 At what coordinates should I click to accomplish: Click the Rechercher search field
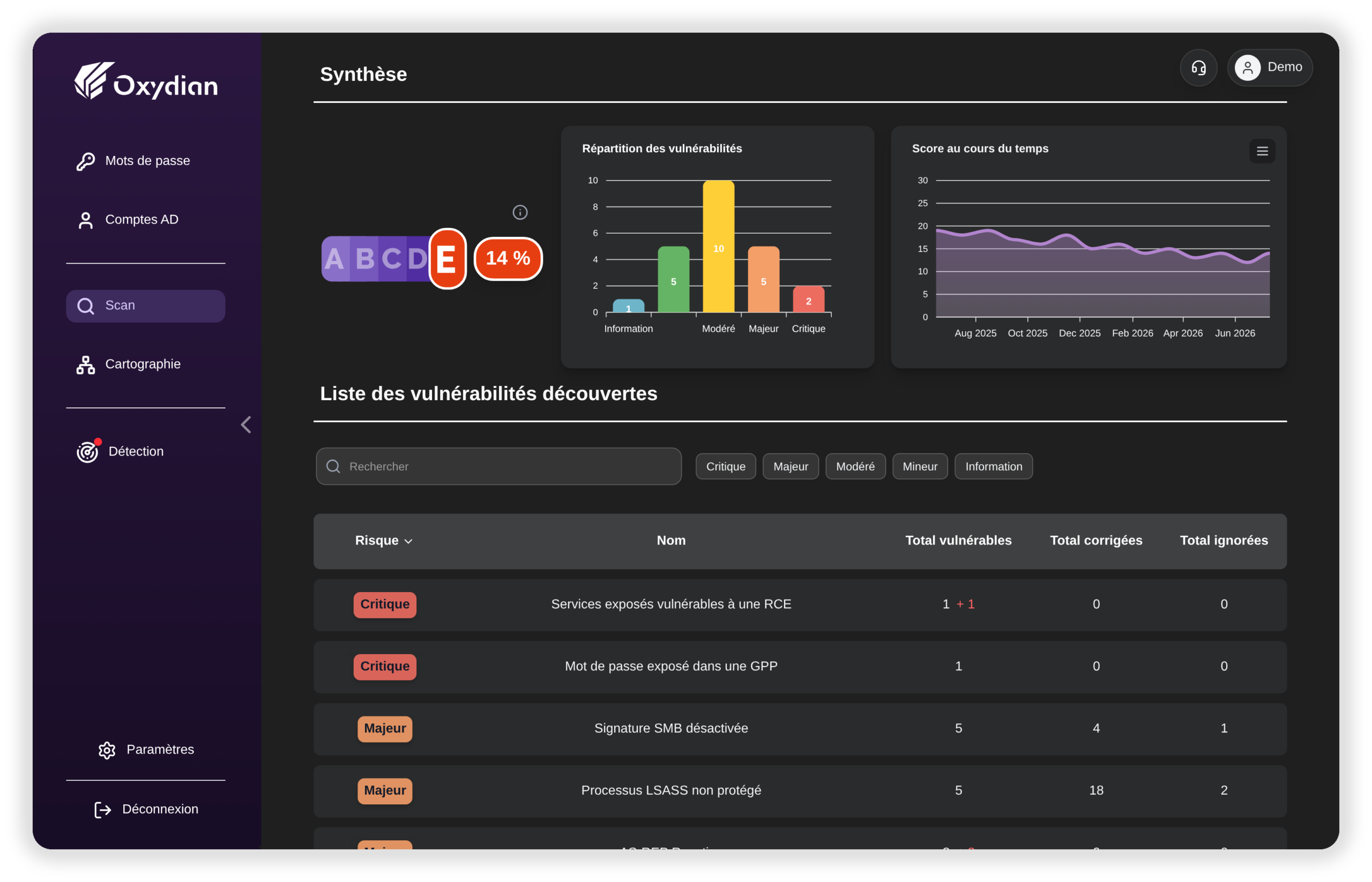[x=498, y=466]
